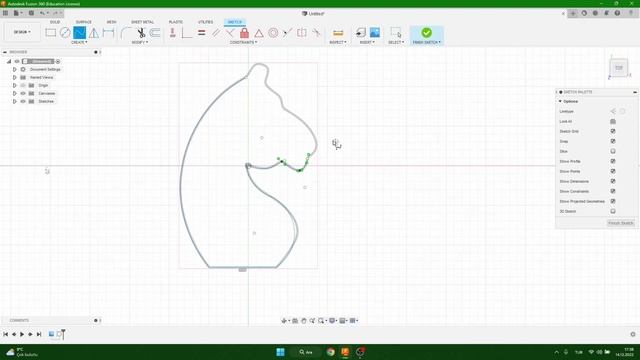The height and width of the screenshot is (360, 640).
Task: Switch to the Plastic tab
Action: [176, 22]
